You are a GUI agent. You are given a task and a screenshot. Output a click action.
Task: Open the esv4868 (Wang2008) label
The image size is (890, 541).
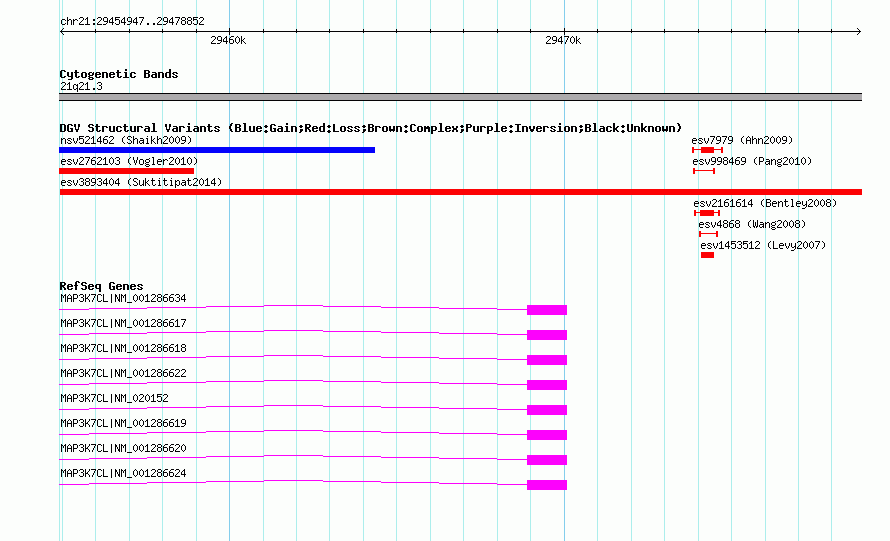point(752,224)
